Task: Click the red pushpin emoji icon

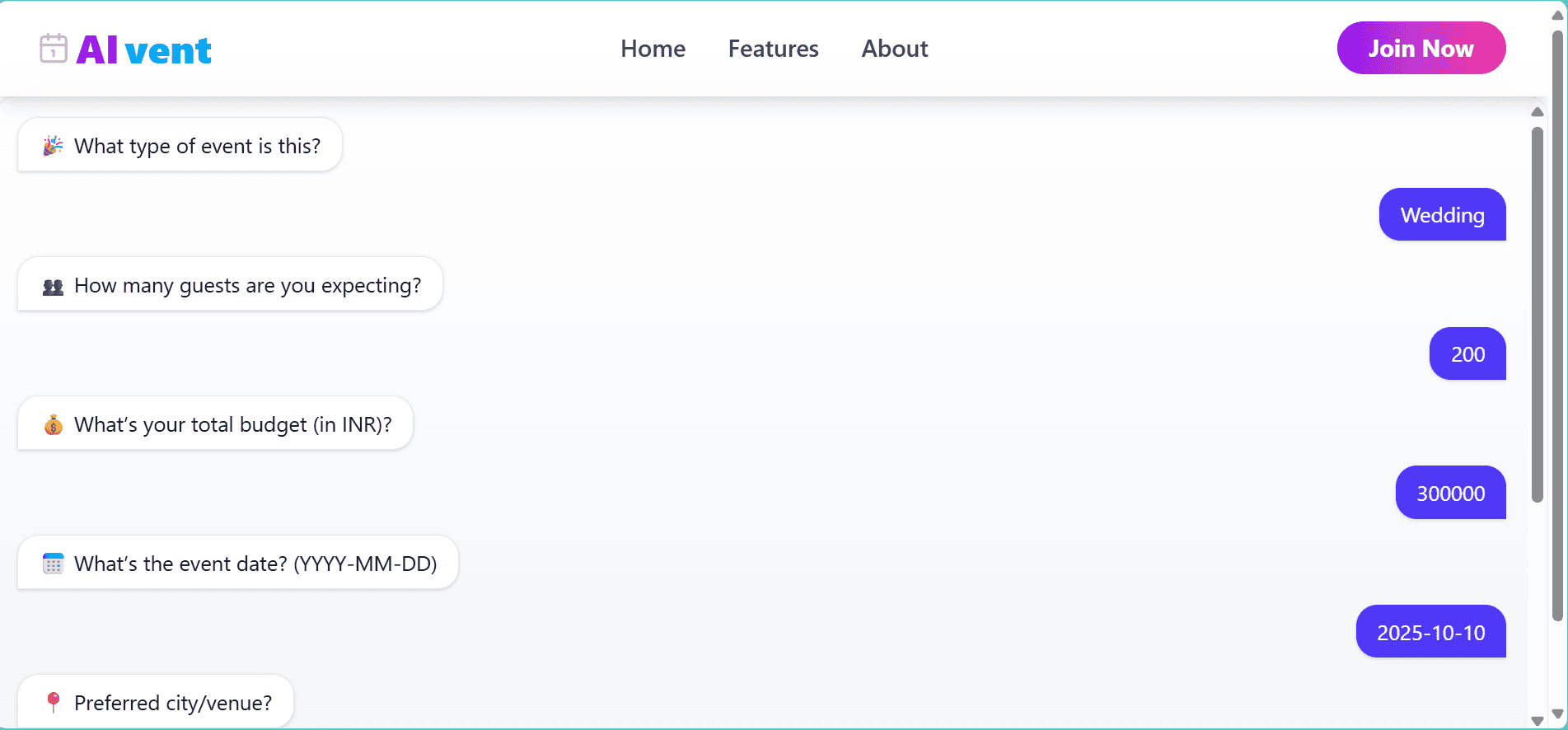Action: click(x=53, y=702)
